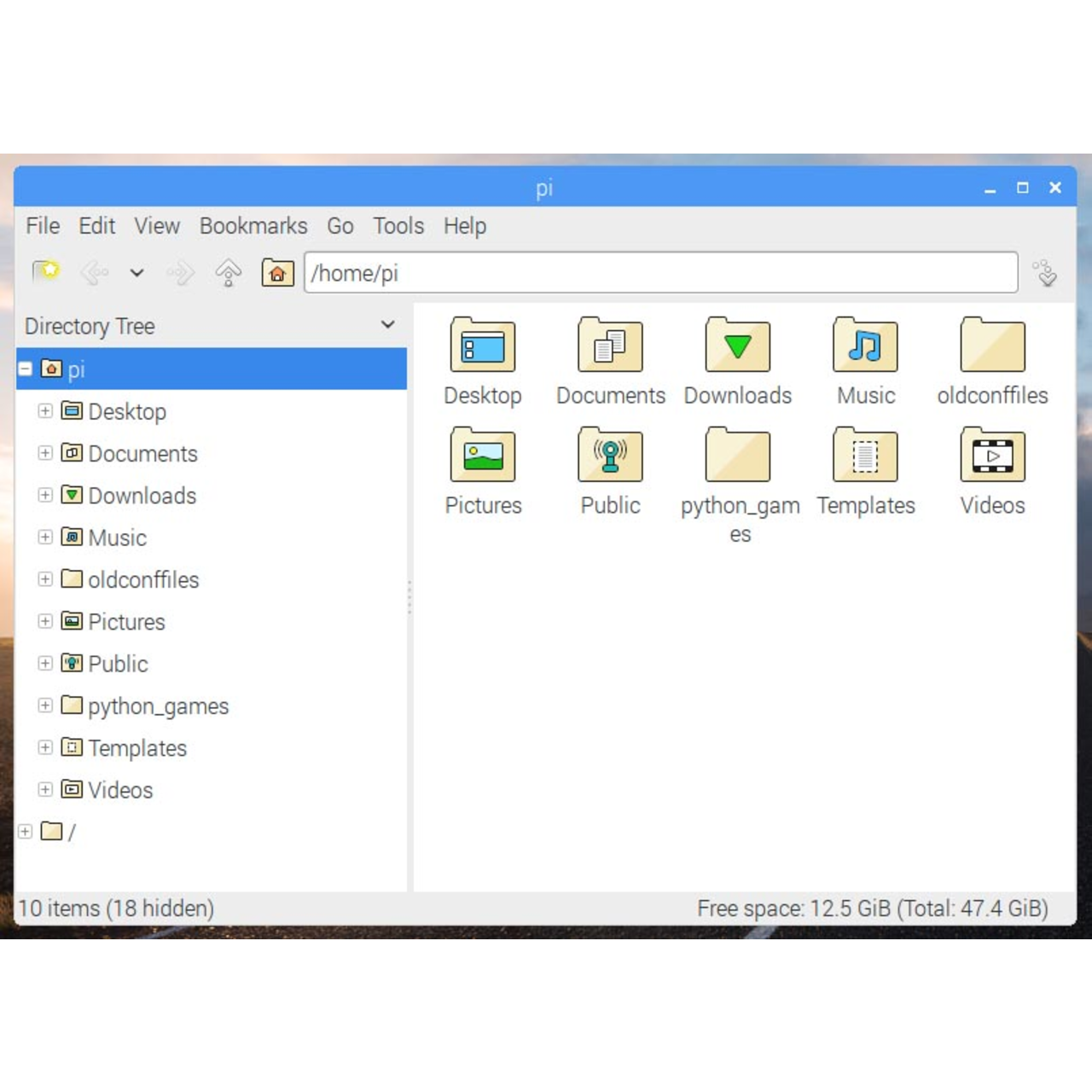Open the history dropdown arrow
1092x1092 pixels.
point(136,273)
